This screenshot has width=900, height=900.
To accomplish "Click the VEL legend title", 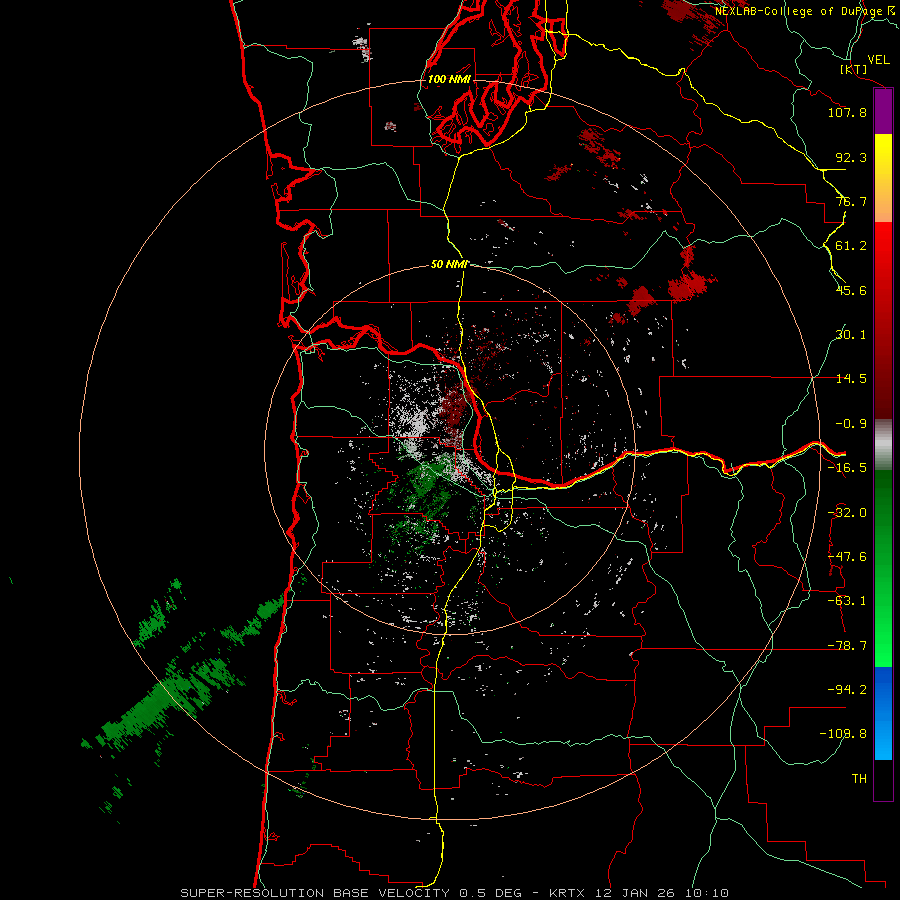I will (878, 60).
